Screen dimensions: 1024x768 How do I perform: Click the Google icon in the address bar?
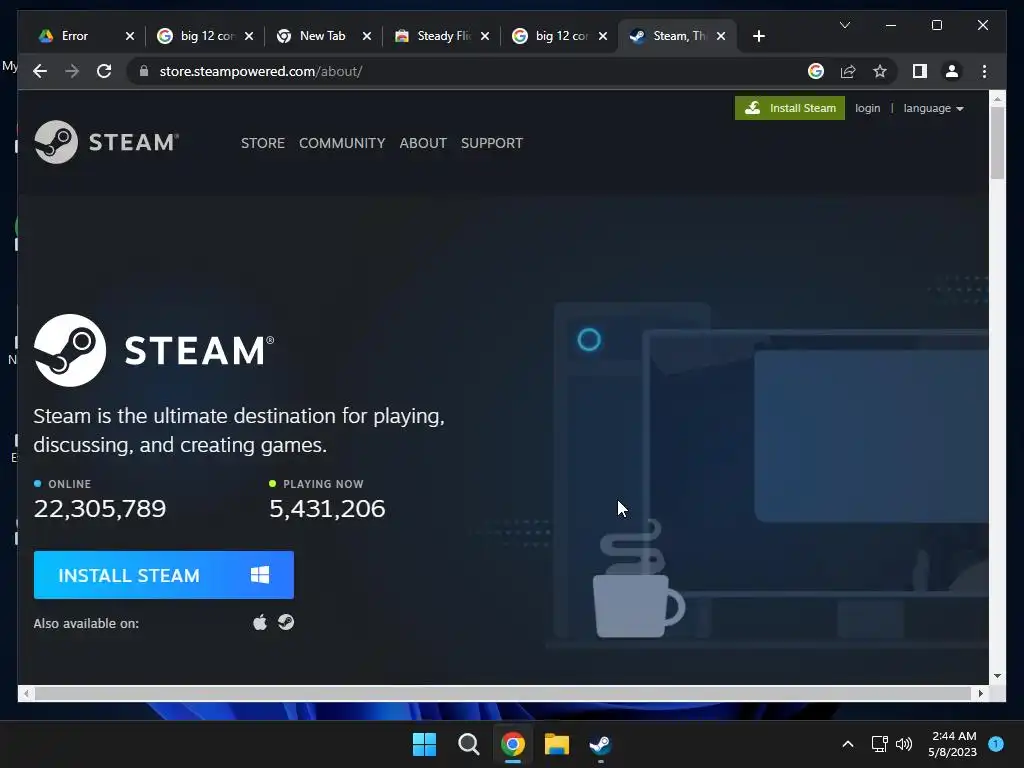click(816, 71)
